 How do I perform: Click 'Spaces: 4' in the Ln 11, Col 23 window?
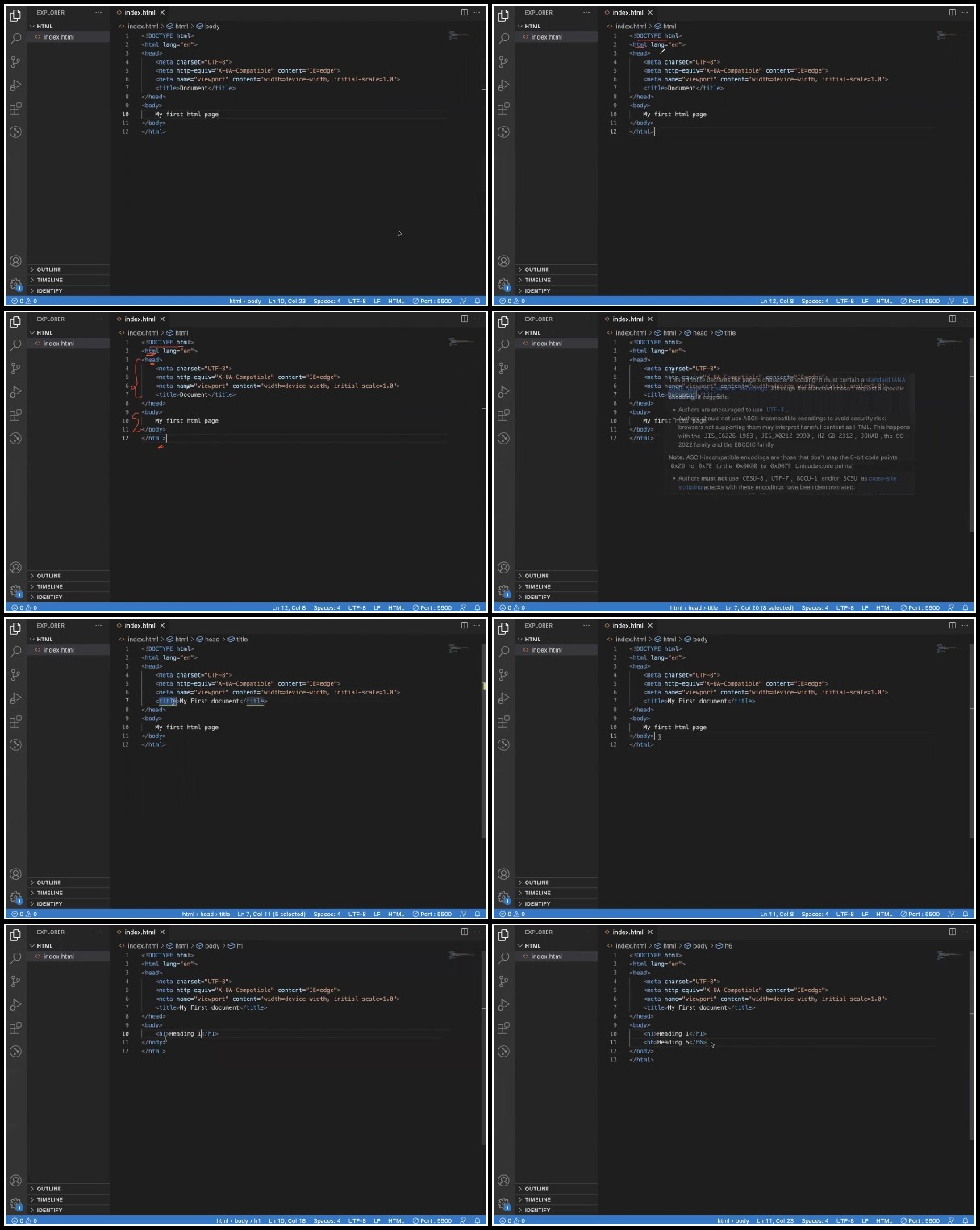tap(815, 1220)
